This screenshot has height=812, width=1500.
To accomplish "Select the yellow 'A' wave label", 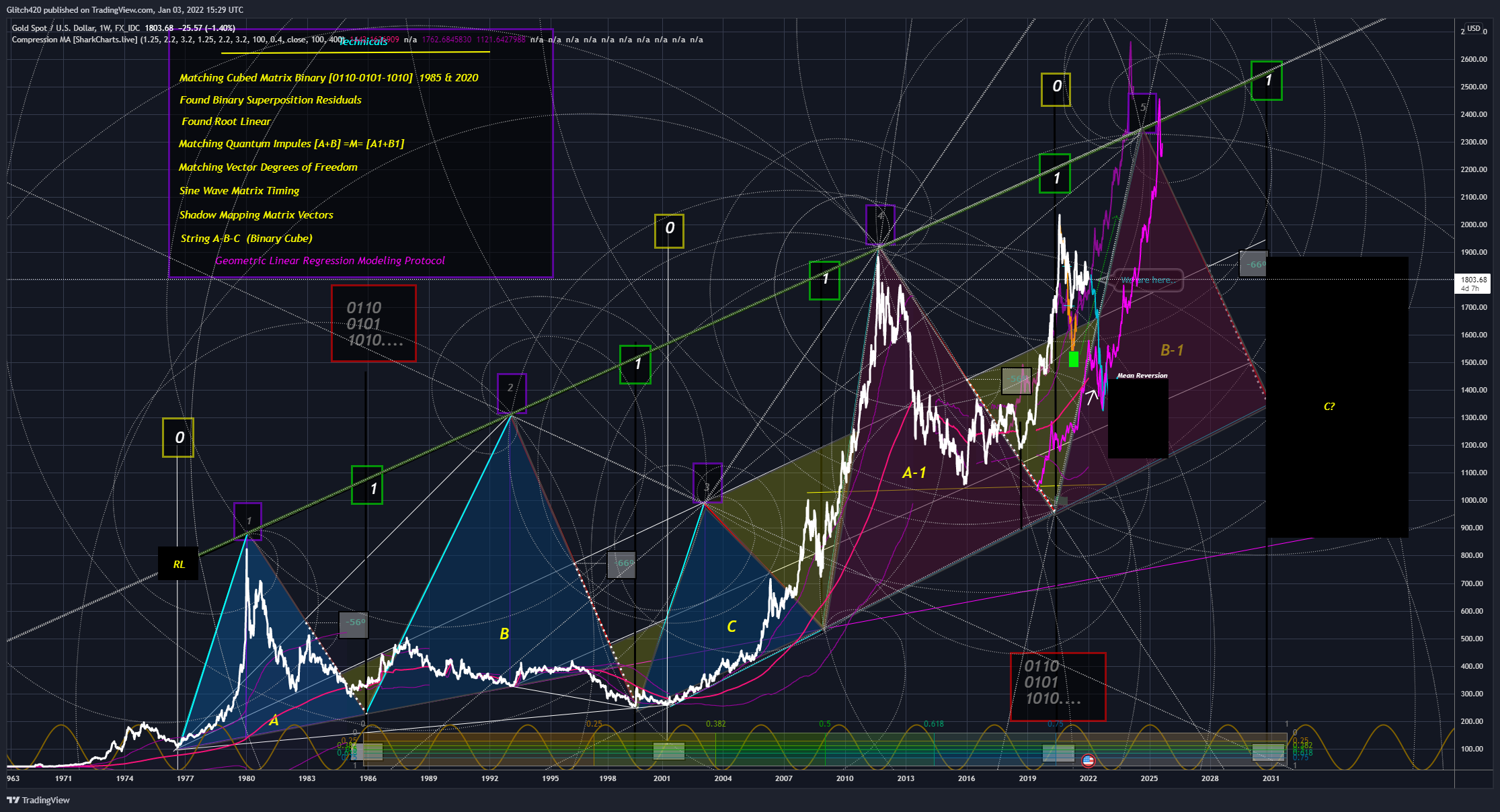I will click(x=274, y=721).
